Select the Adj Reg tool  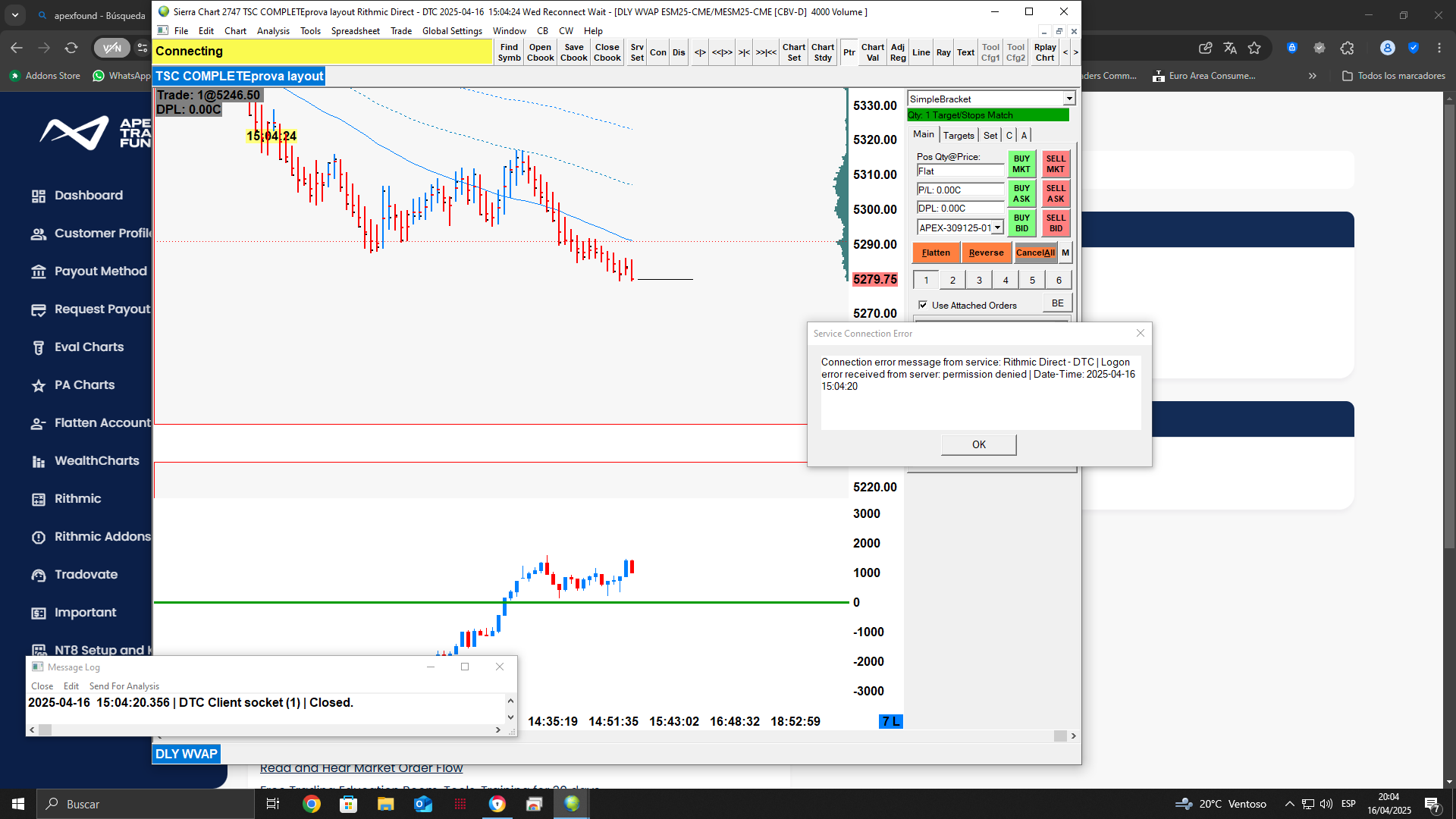click(x=898, y=52)
